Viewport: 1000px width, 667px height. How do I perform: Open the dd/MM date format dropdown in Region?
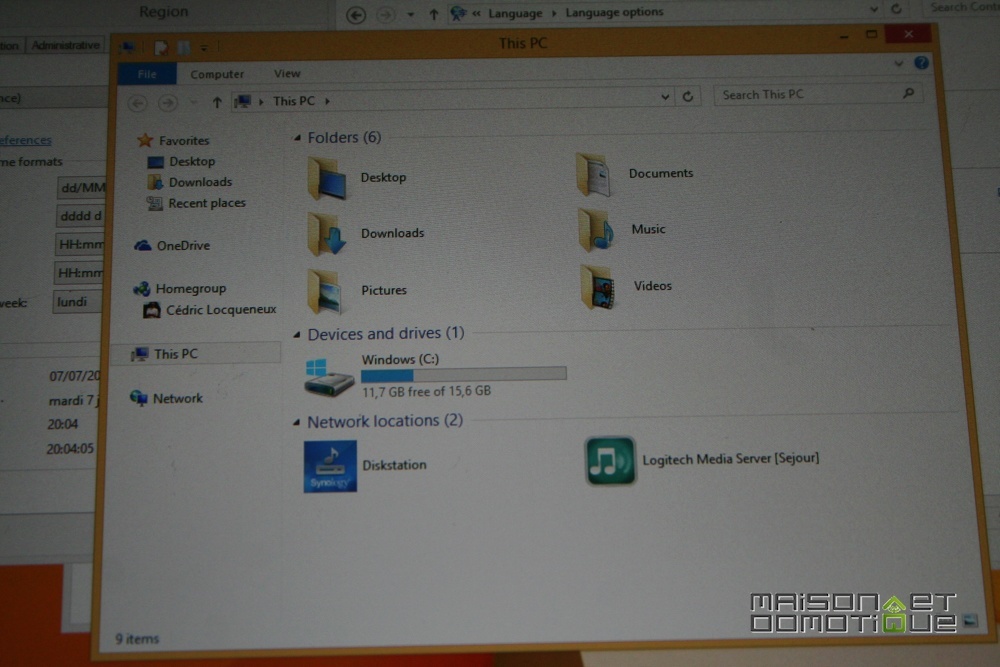[x=81, y=188]
